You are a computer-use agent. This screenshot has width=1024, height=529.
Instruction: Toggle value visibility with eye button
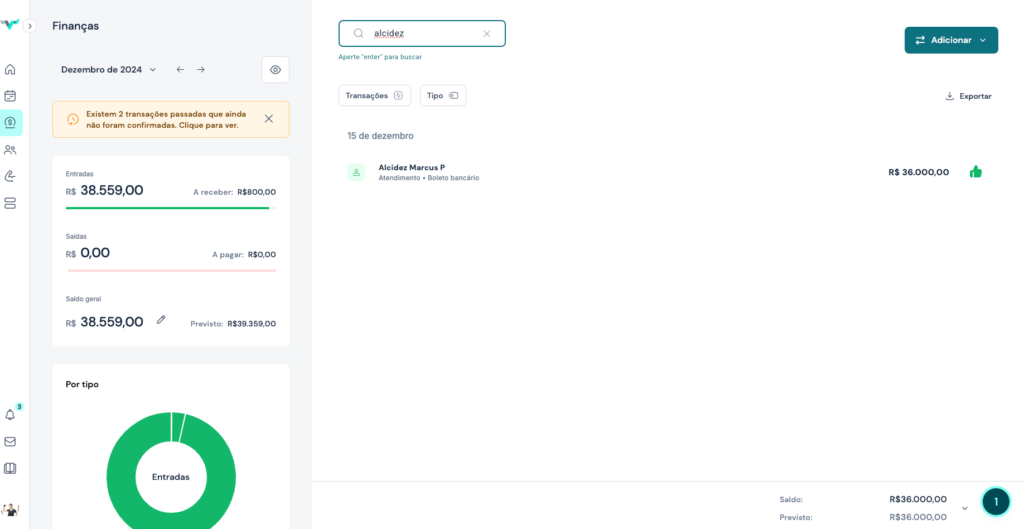coord(275,70)
